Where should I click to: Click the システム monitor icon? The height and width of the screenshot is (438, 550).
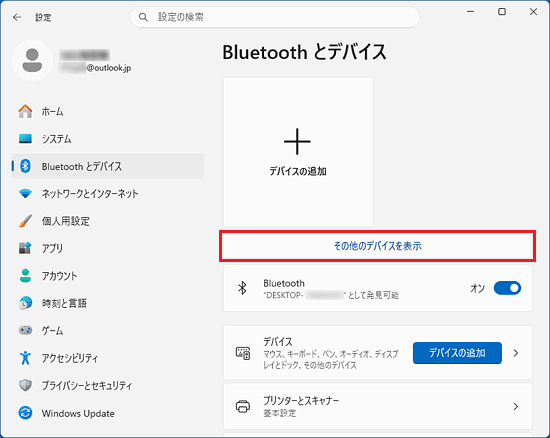coord(25,139)
